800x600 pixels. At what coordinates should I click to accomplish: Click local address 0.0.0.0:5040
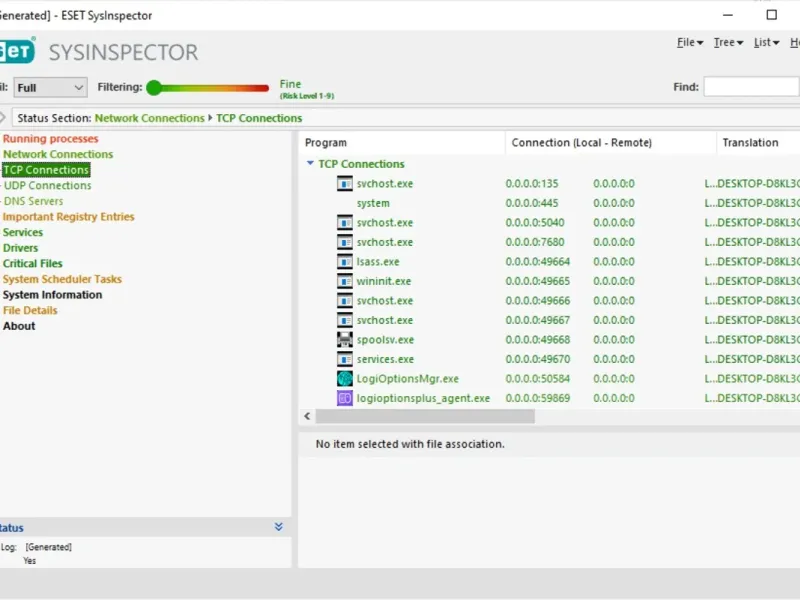(535, 222)
